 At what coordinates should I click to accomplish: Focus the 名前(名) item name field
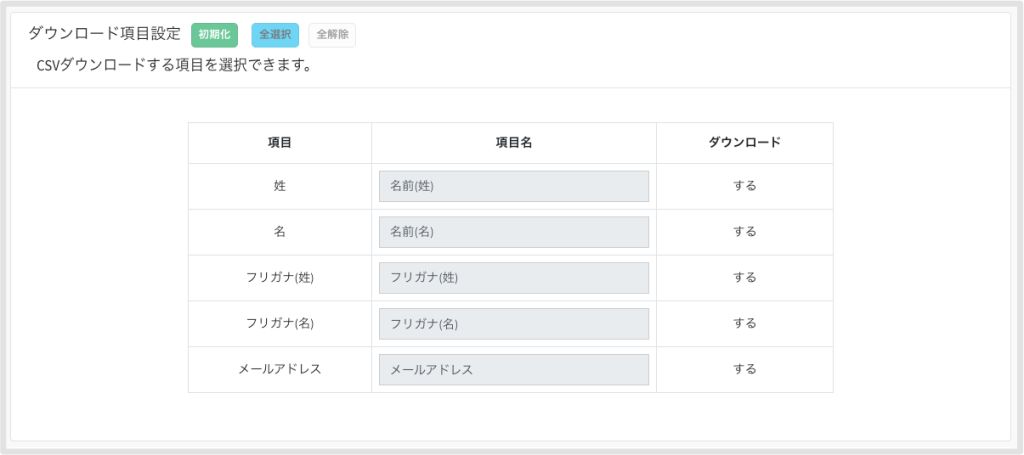point(514,232)
